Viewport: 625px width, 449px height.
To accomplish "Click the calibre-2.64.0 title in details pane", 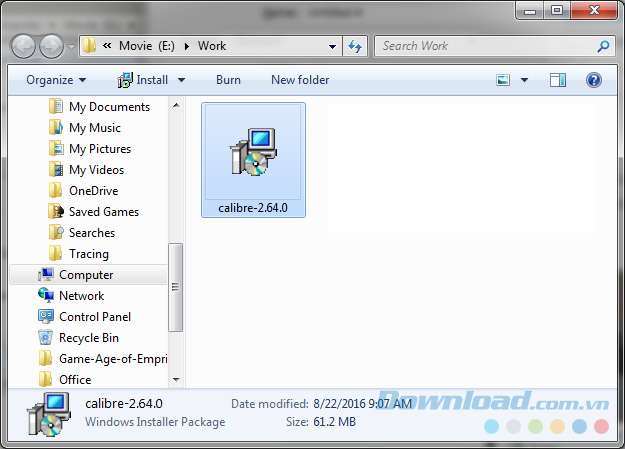I will (x=124, y=404).
